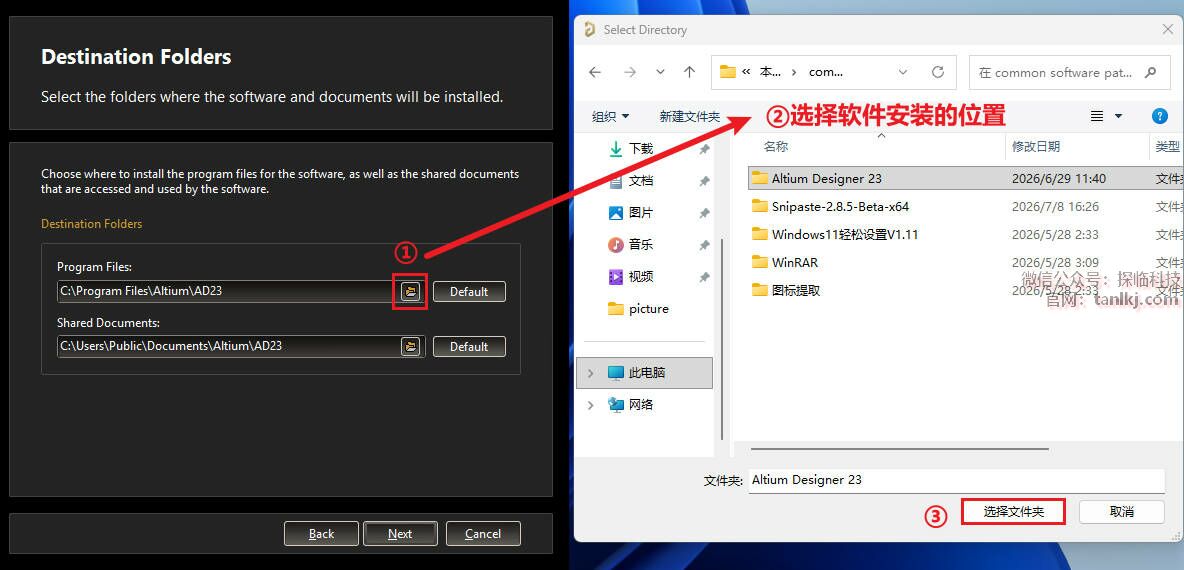Viewport: 1184px width, 570px height.
Task: Go up one folder level
Action: pos(689,72)
